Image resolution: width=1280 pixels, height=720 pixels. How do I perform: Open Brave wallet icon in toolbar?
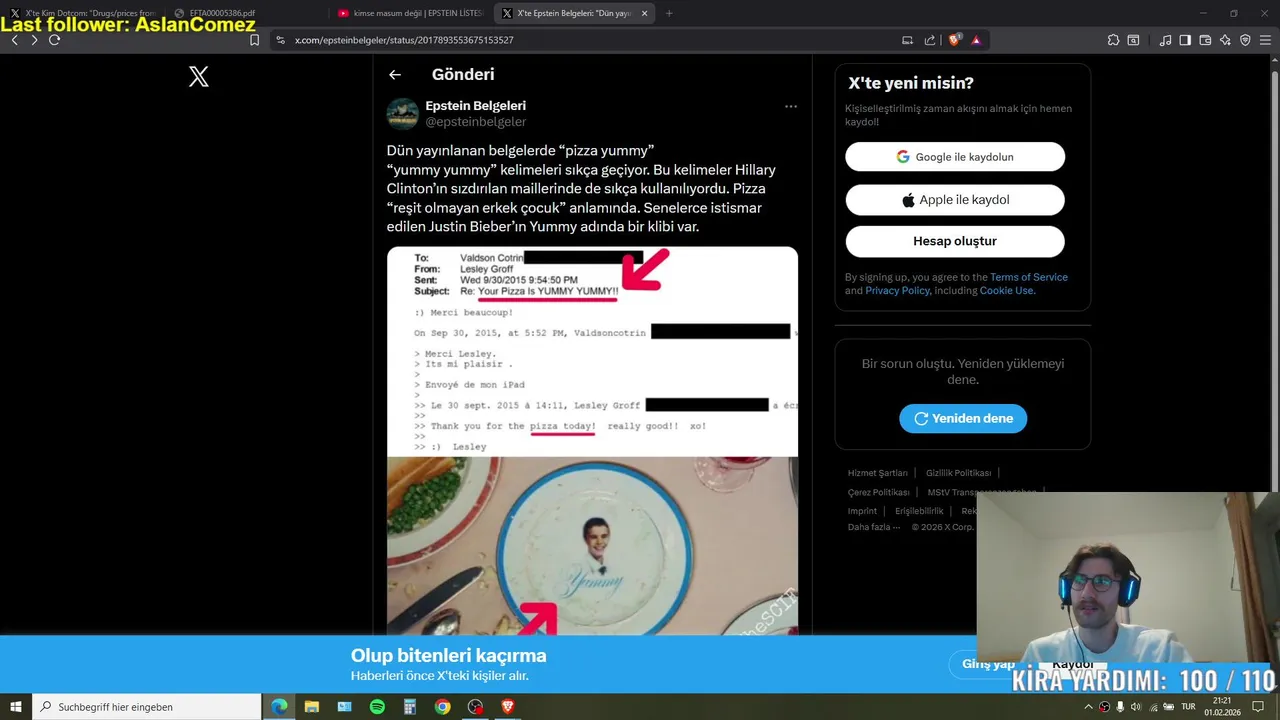pyautogui.click(x=1205, y=40)
